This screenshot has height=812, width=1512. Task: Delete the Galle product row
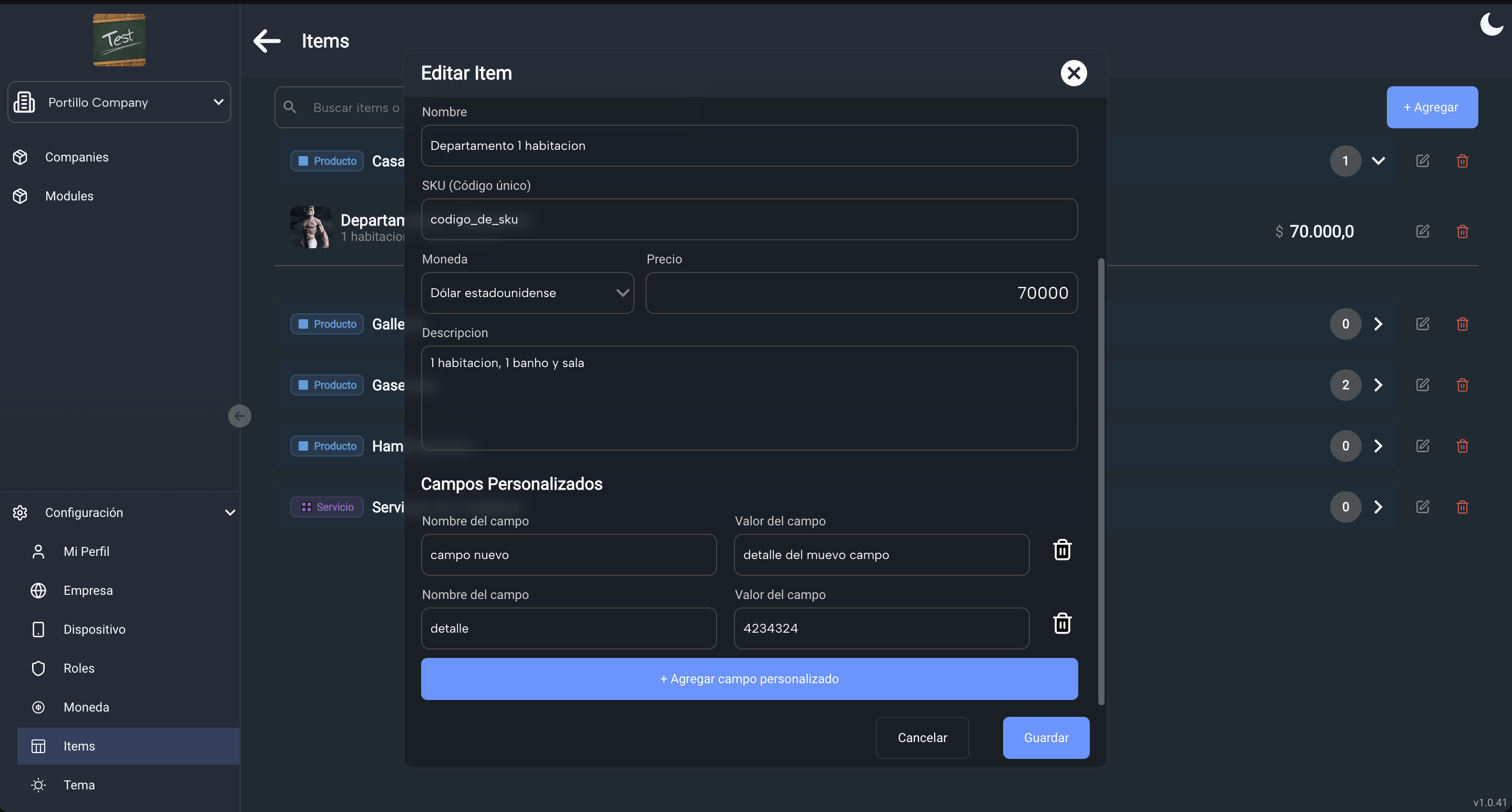tap(1462, 324)
